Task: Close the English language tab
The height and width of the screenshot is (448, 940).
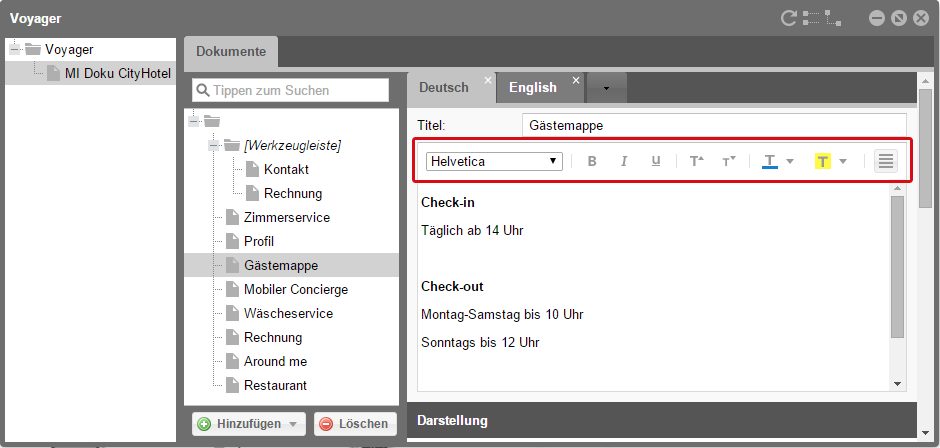Action: click(x=576, y=80)
